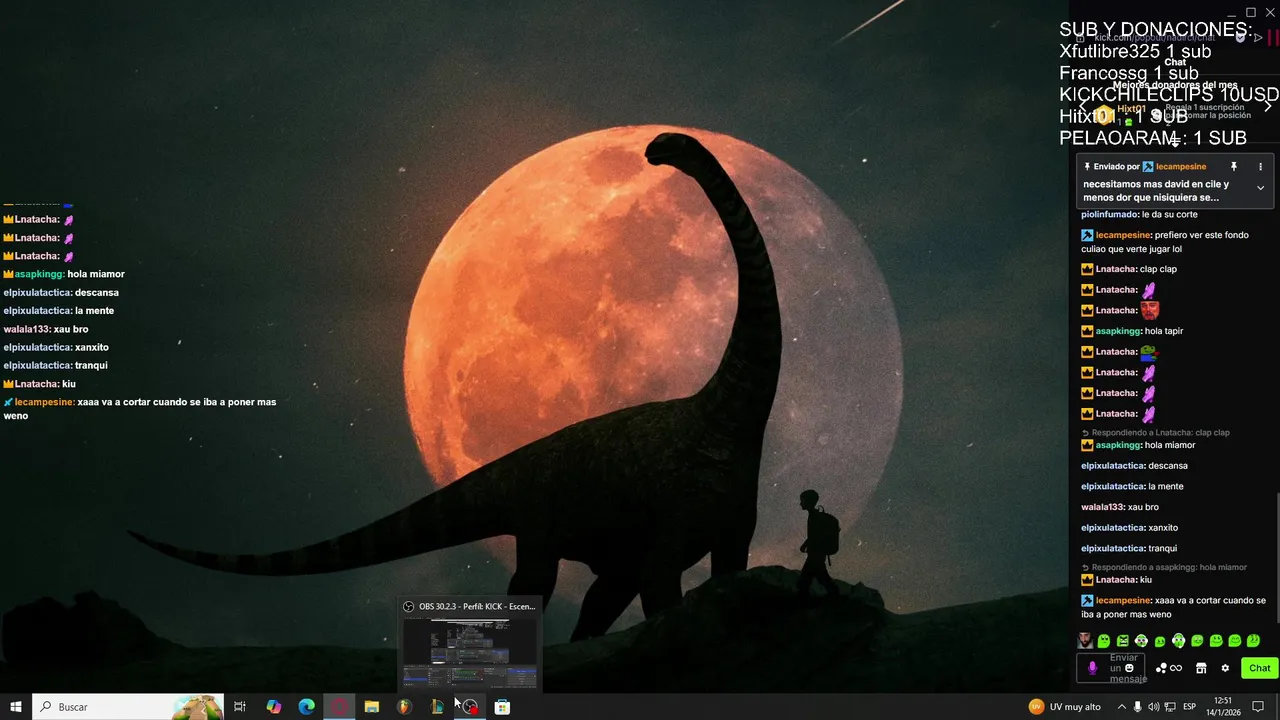
Task: Open the Kick shop storefront icon
Action: (1201, 668)
